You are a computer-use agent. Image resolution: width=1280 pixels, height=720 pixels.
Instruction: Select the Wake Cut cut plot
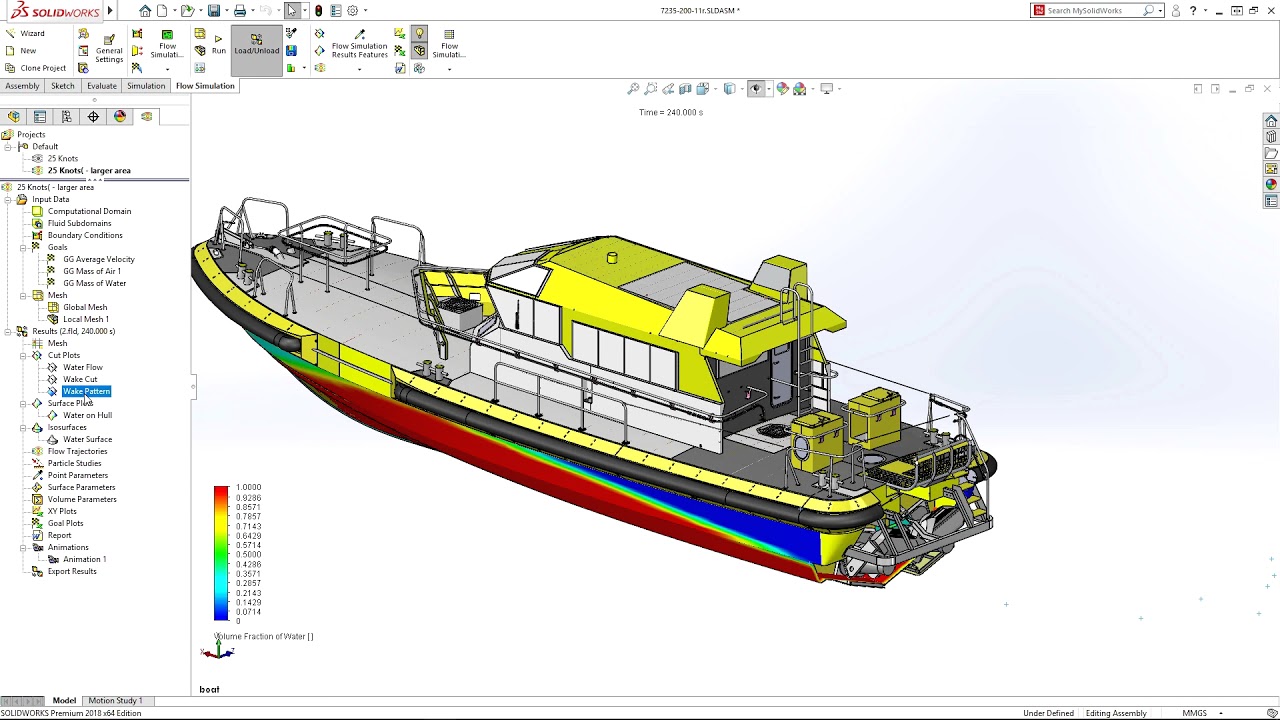(x=80, y=379)
